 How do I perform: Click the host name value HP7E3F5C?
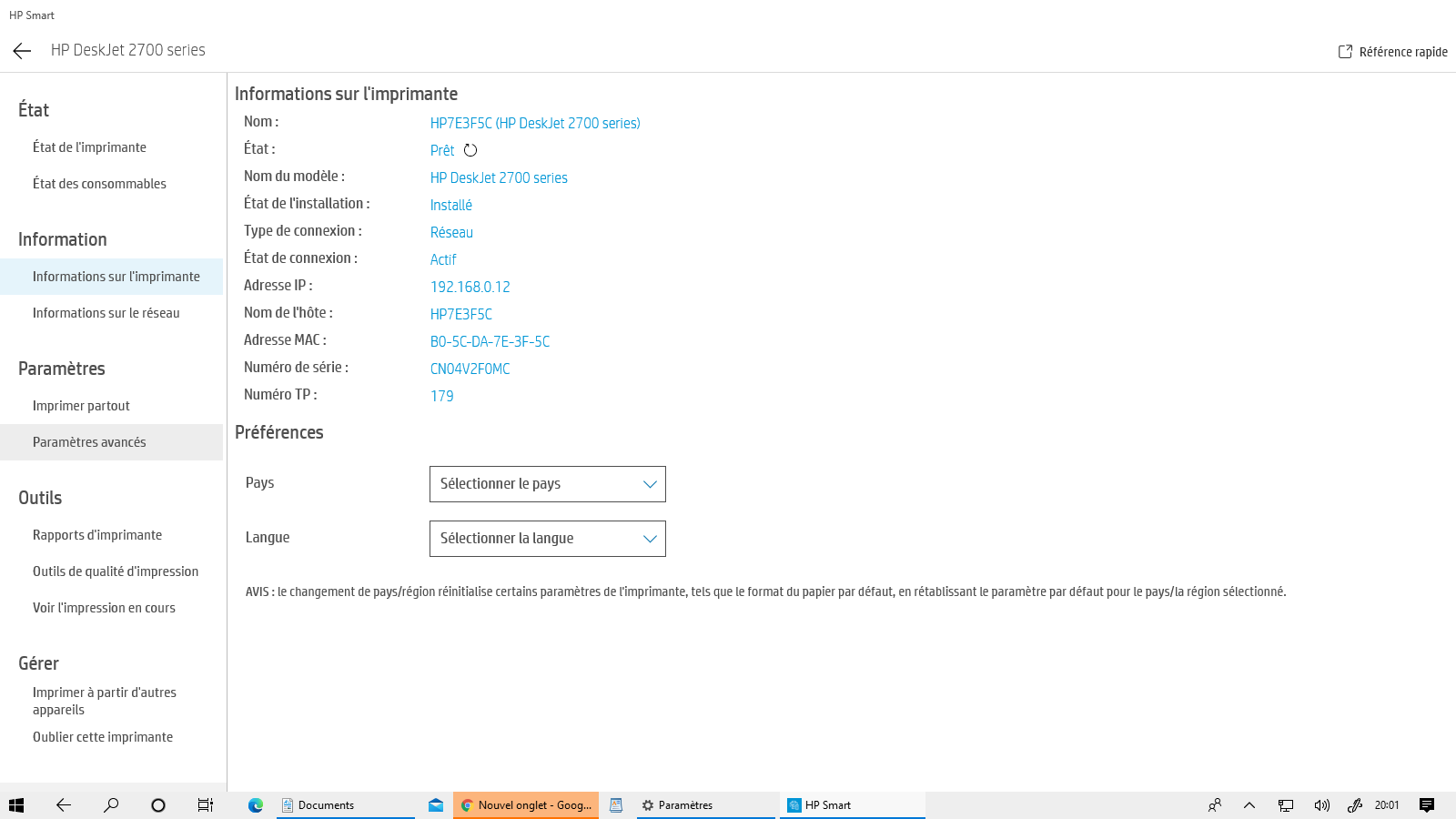461,314
